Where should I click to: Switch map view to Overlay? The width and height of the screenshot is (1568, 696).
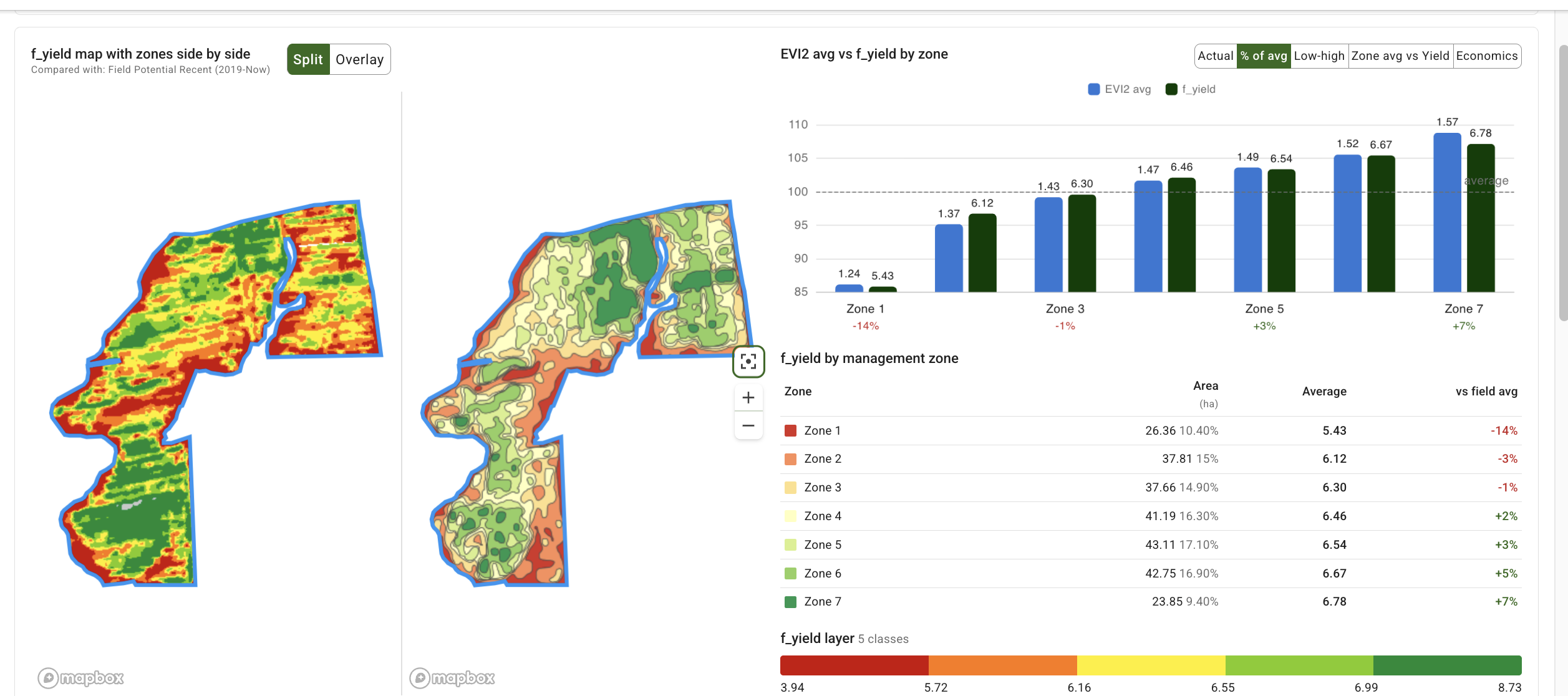(360, 59)
